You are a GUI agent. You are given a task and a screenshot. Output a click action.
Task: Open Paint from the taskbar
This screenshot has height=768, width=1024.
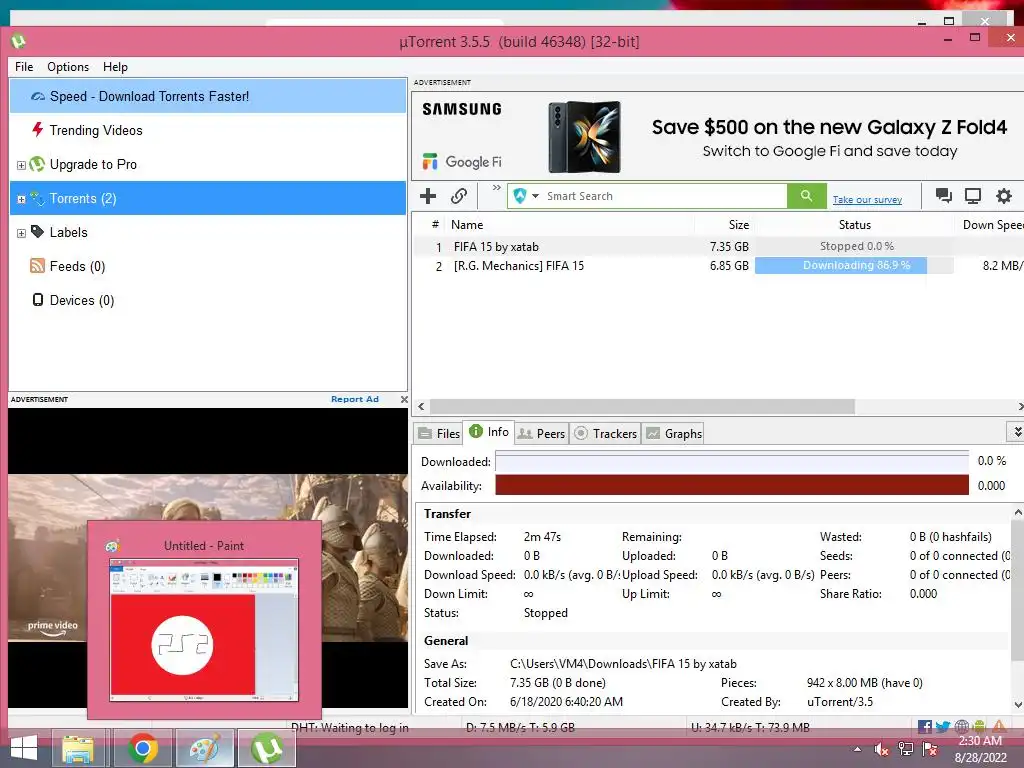tap(204, 748)
